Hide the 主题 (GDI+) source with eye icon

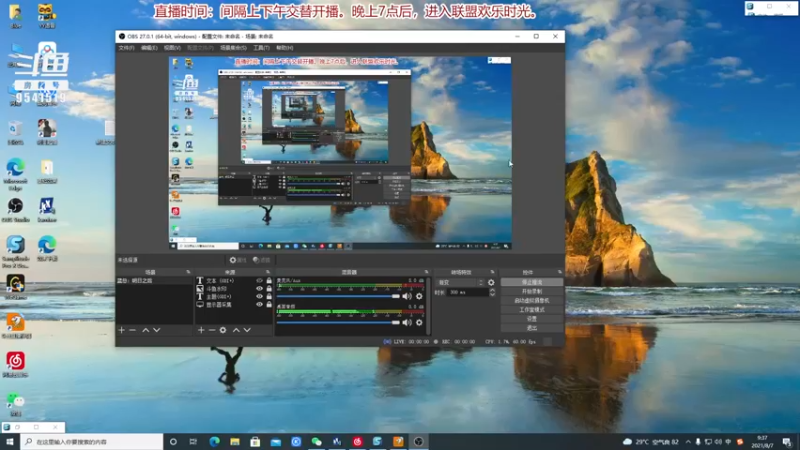pyautogui.click(x=259, y=296)
